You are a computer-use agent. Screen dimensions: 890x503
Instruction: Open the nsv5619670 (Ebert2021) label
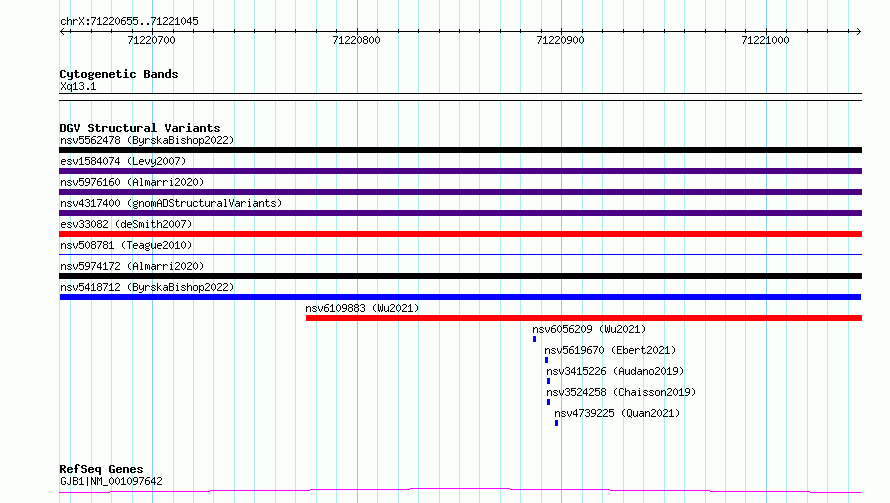coord(610,350)
